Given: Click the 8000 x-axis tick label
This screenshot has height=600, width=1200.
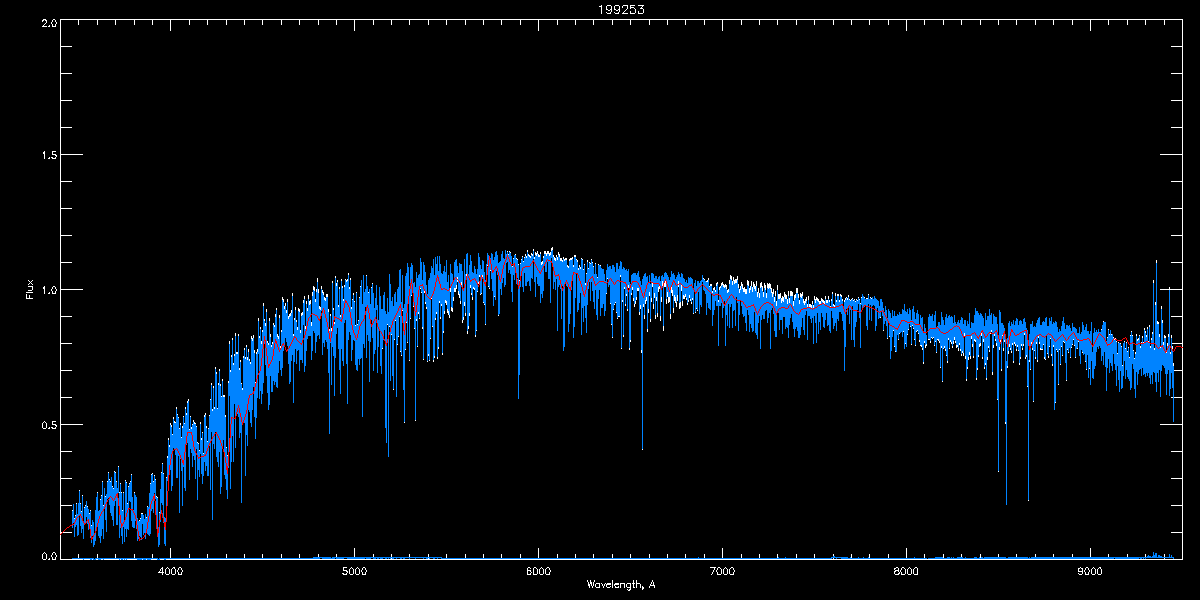Looking at the screenshot, I should click(x=906, y=572).
